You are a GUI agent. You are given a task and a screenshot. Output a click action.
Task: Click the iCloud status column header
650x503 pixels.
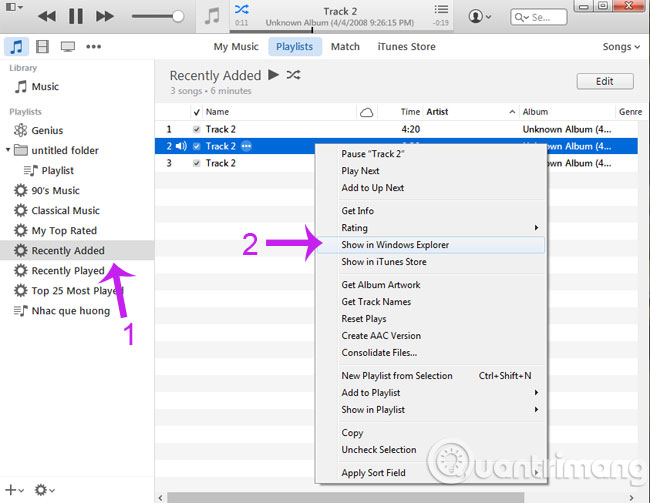pyautogui.click(x=366, y=112)
